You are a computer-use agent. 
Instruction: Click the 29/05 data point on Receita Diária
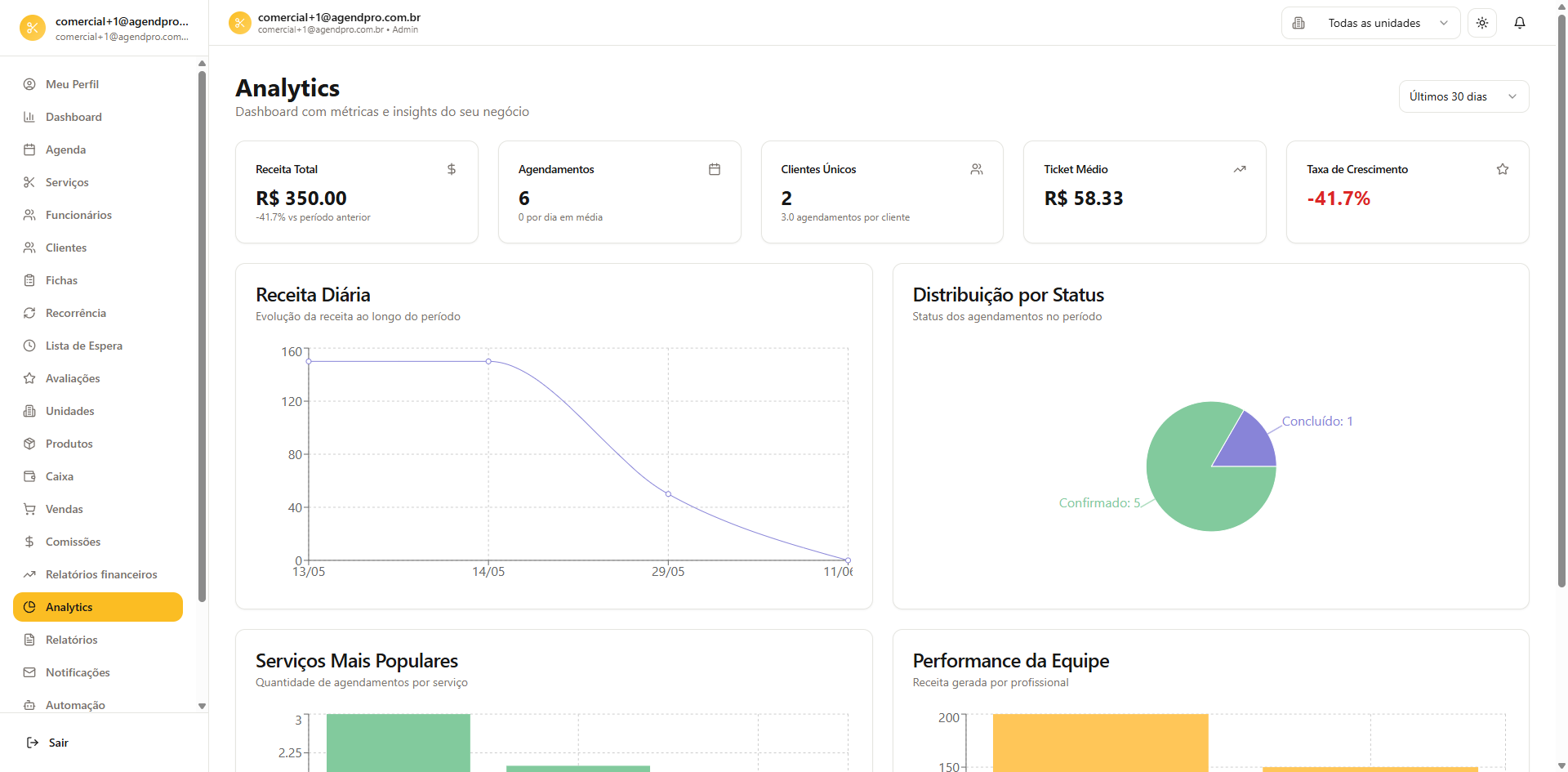668,494
